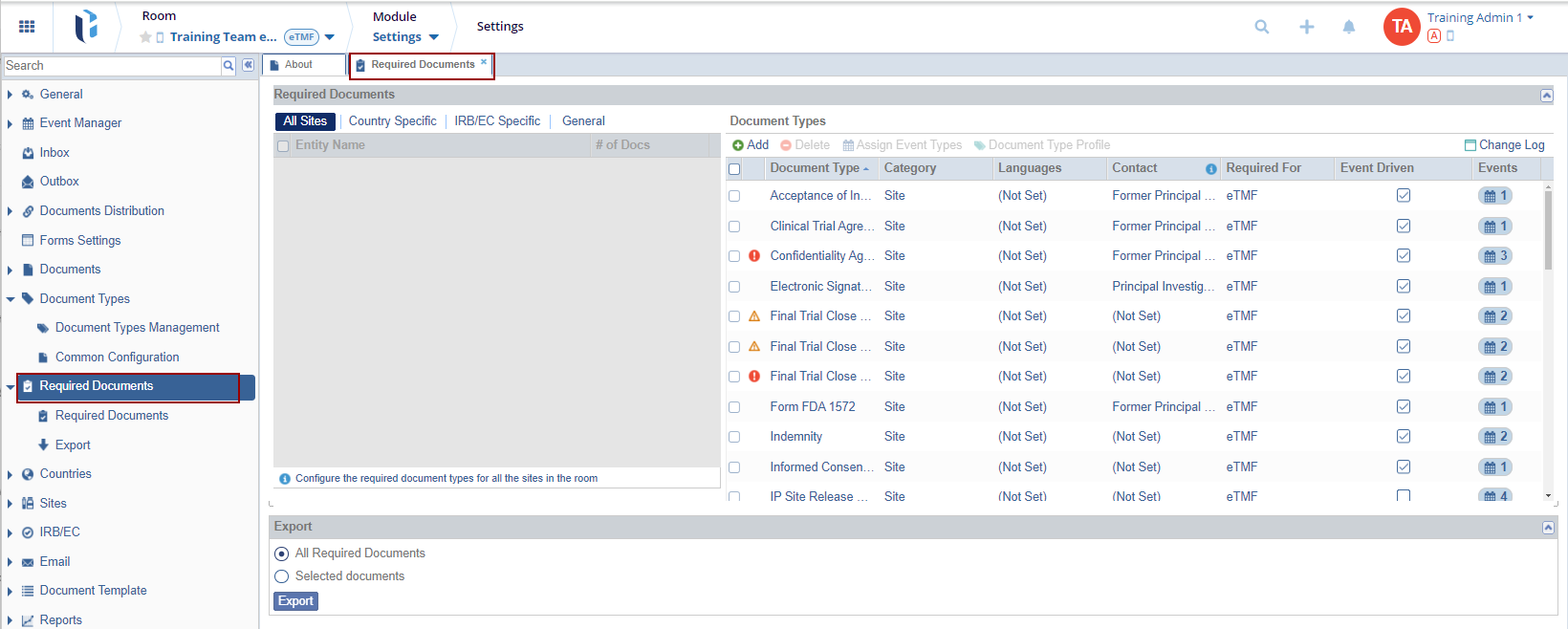Collapse the Export panel section
Screen dimensions: 1568x629
[1548, 528]
